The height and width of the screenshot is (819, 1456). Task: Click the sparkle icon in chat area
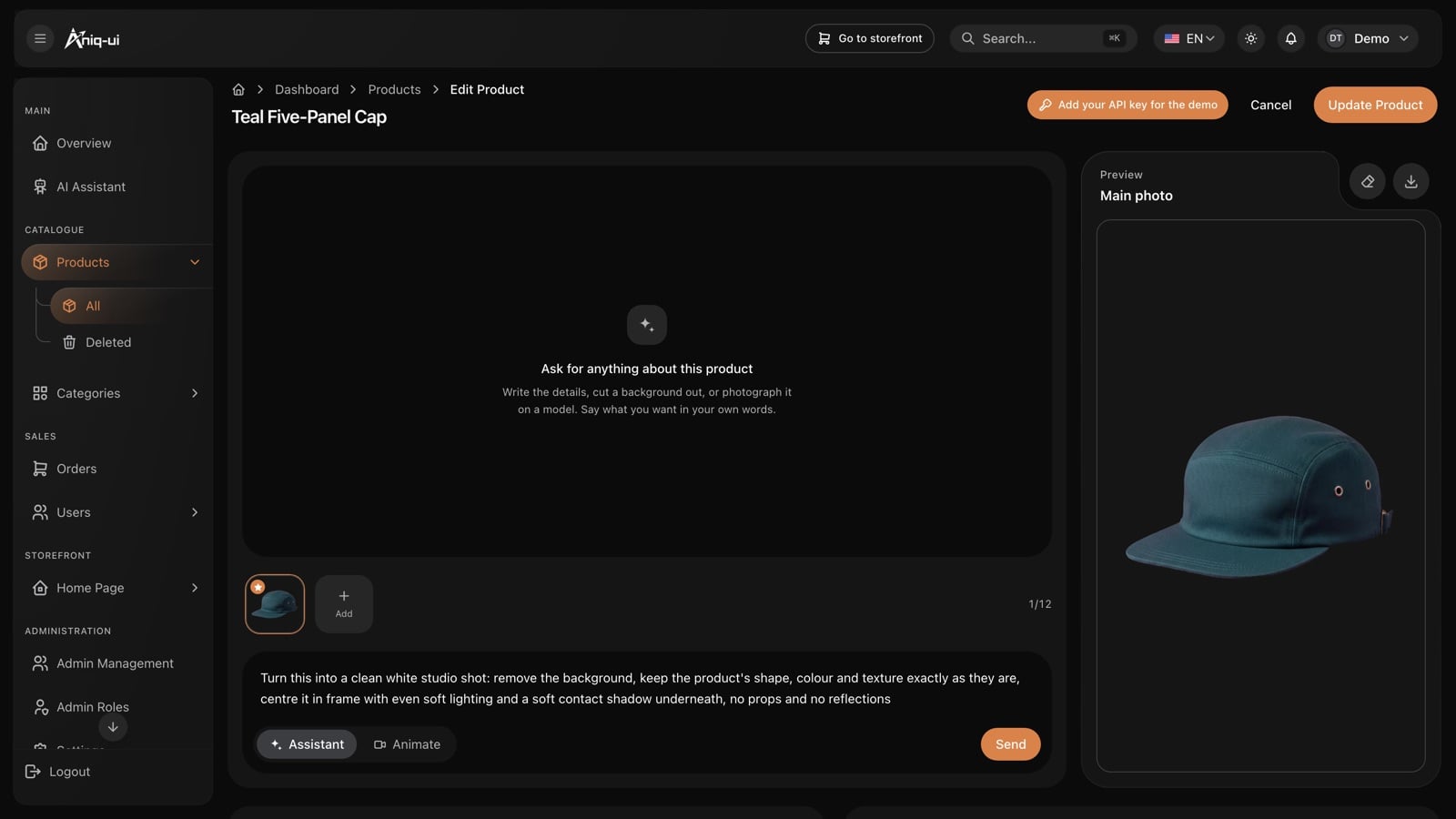click(x=647, y=325)
